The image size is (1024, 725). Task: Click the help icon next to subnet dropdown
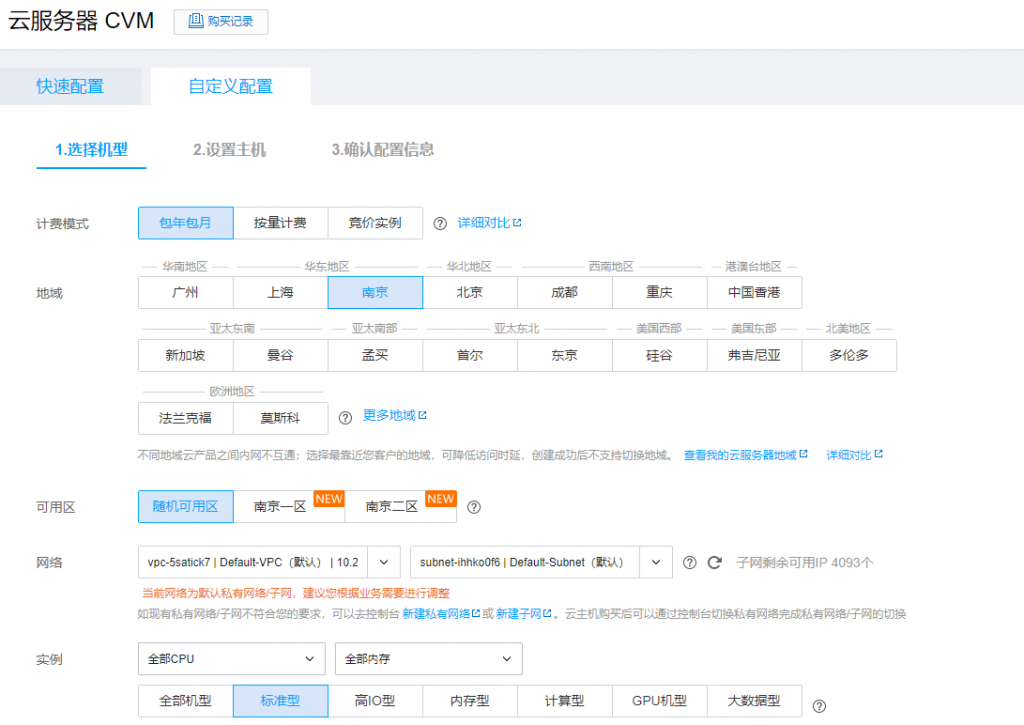(690, 562)
